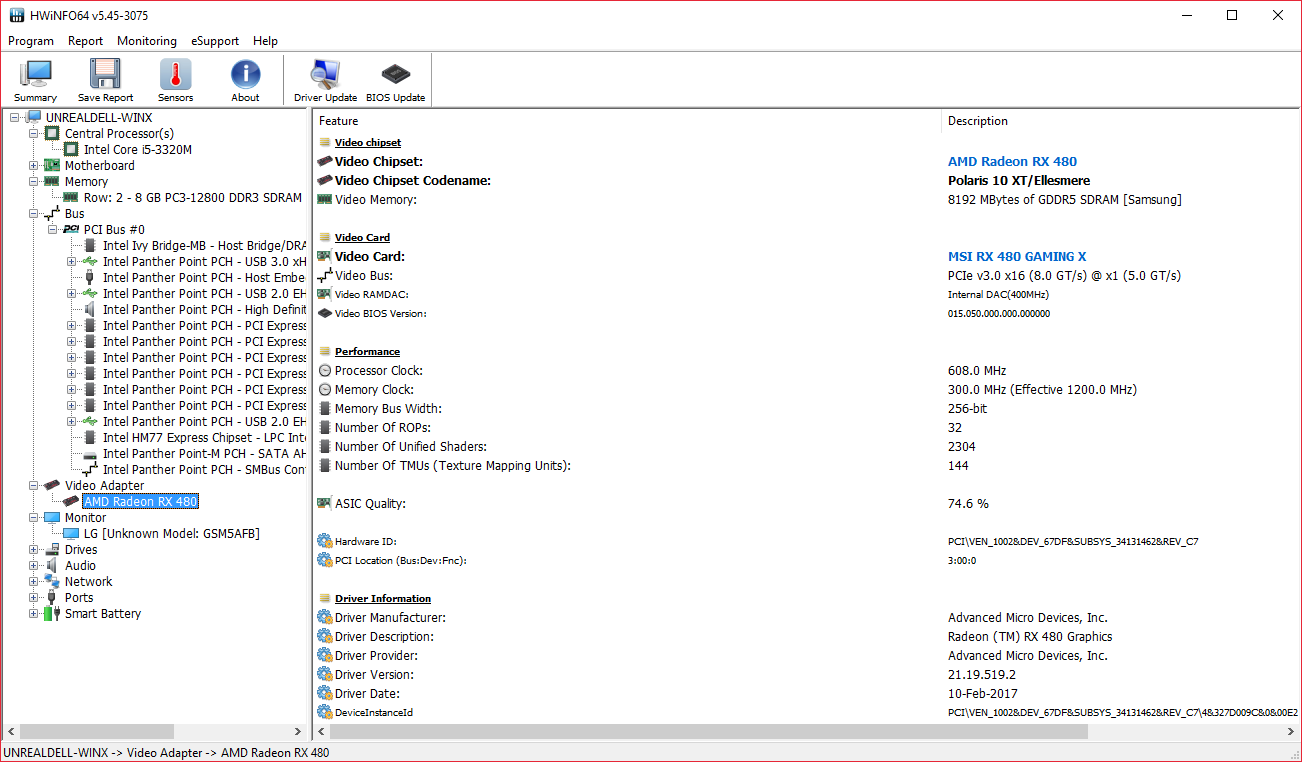The width and height of the screenshot is (1302, 762).
Task: Click the tree pane horizontal scrollbar thumb
Action: pyautogui.click(x=97, y=732)
